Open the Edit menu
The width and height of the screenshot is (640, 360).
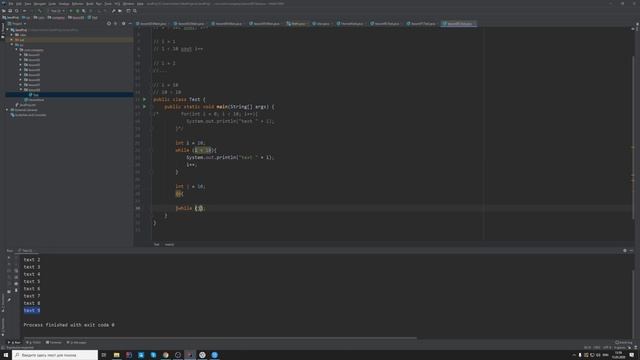[x=19, y=4]
